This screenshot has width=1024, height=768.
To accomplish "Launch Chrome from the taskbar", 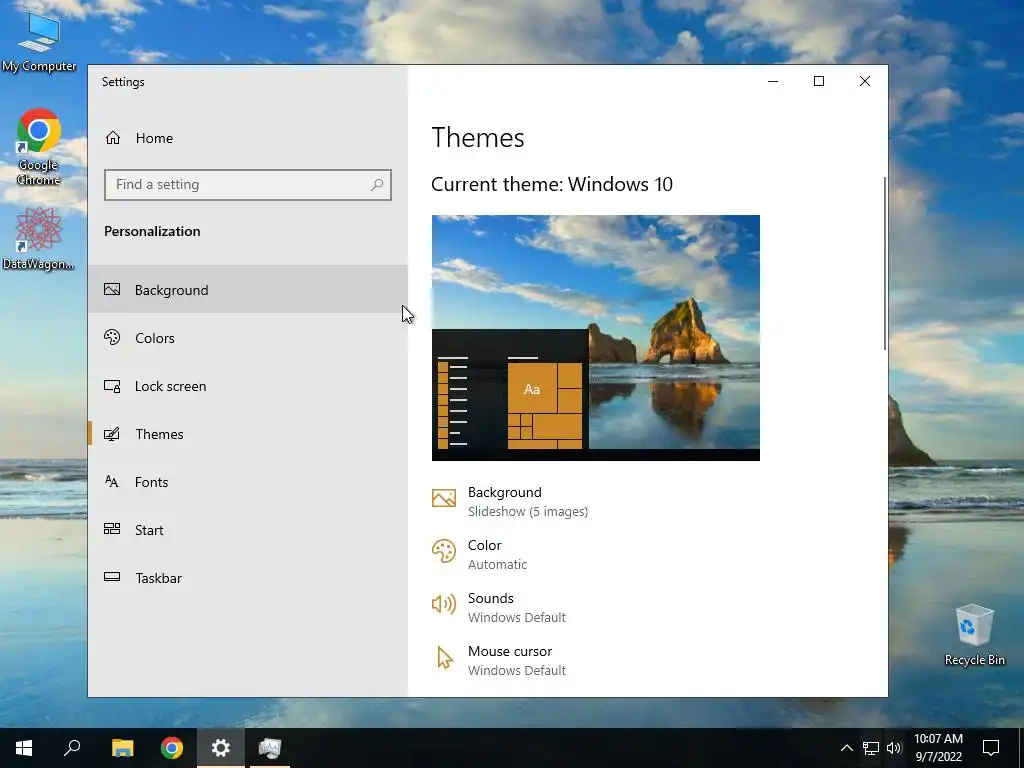I will point(172,748).
